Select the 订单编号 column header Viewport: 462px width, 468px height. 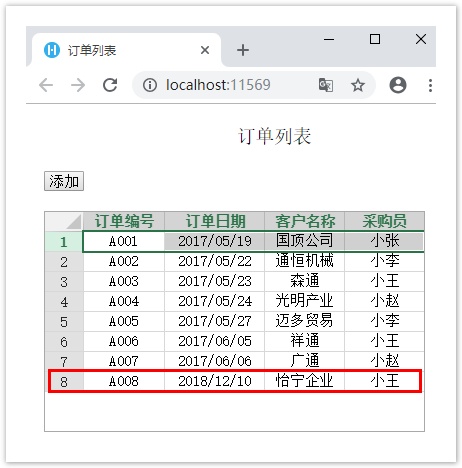[x=124, y=221]
